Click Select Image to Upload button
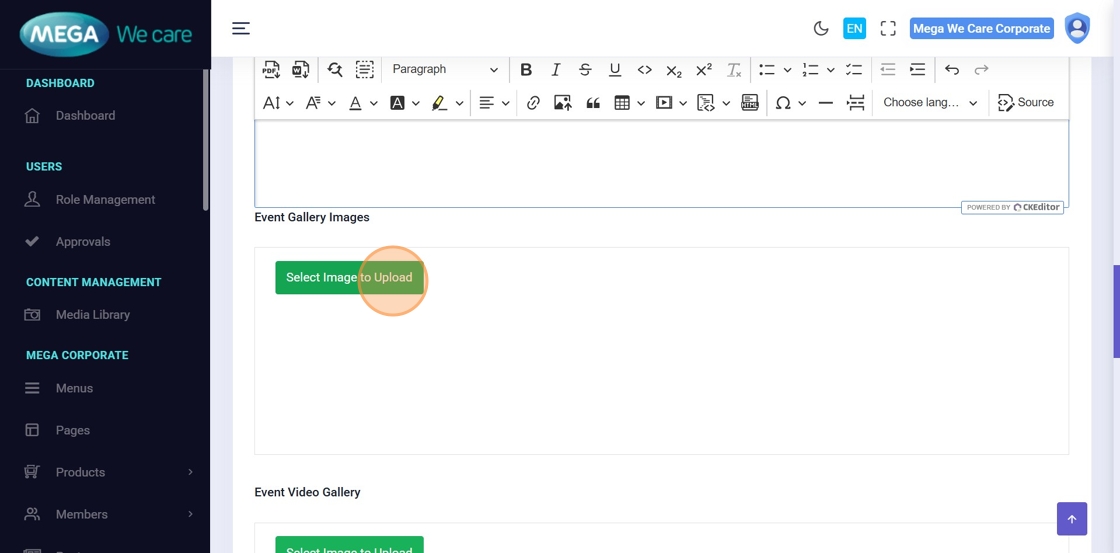1120x553 pixels. (x=349, y=278)
